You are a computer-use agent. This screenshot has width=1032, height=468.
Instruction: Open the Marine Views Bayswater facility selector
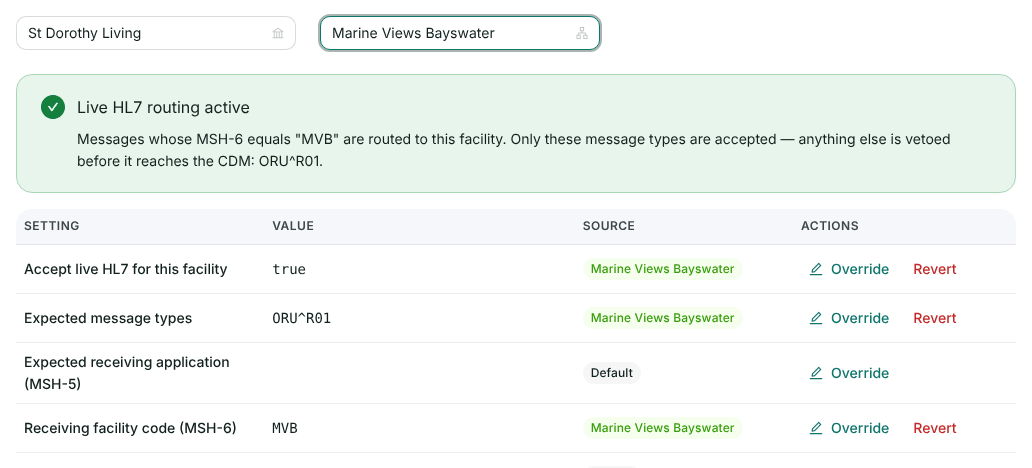459,33
